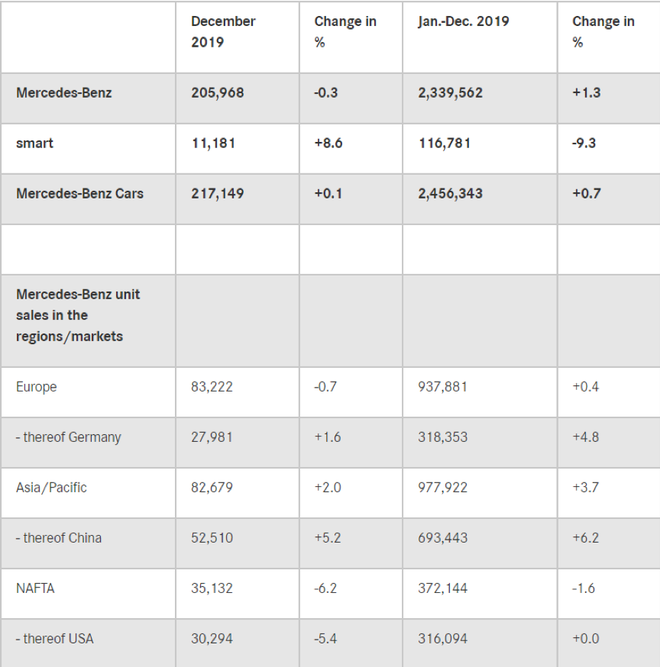Select Mercedes-Benz December value 205,968

[218, 93]
